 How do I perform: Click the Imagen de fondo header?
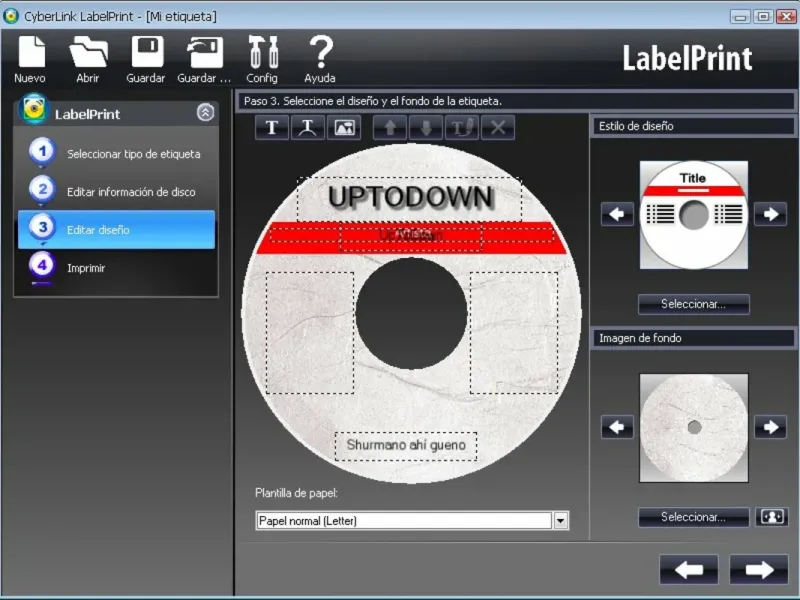[693, 338]
